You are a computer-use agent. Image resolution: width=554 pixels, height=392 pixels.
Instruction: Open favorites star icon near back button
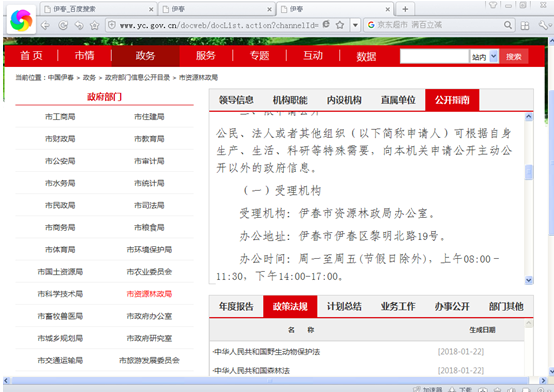coord(94,25)
